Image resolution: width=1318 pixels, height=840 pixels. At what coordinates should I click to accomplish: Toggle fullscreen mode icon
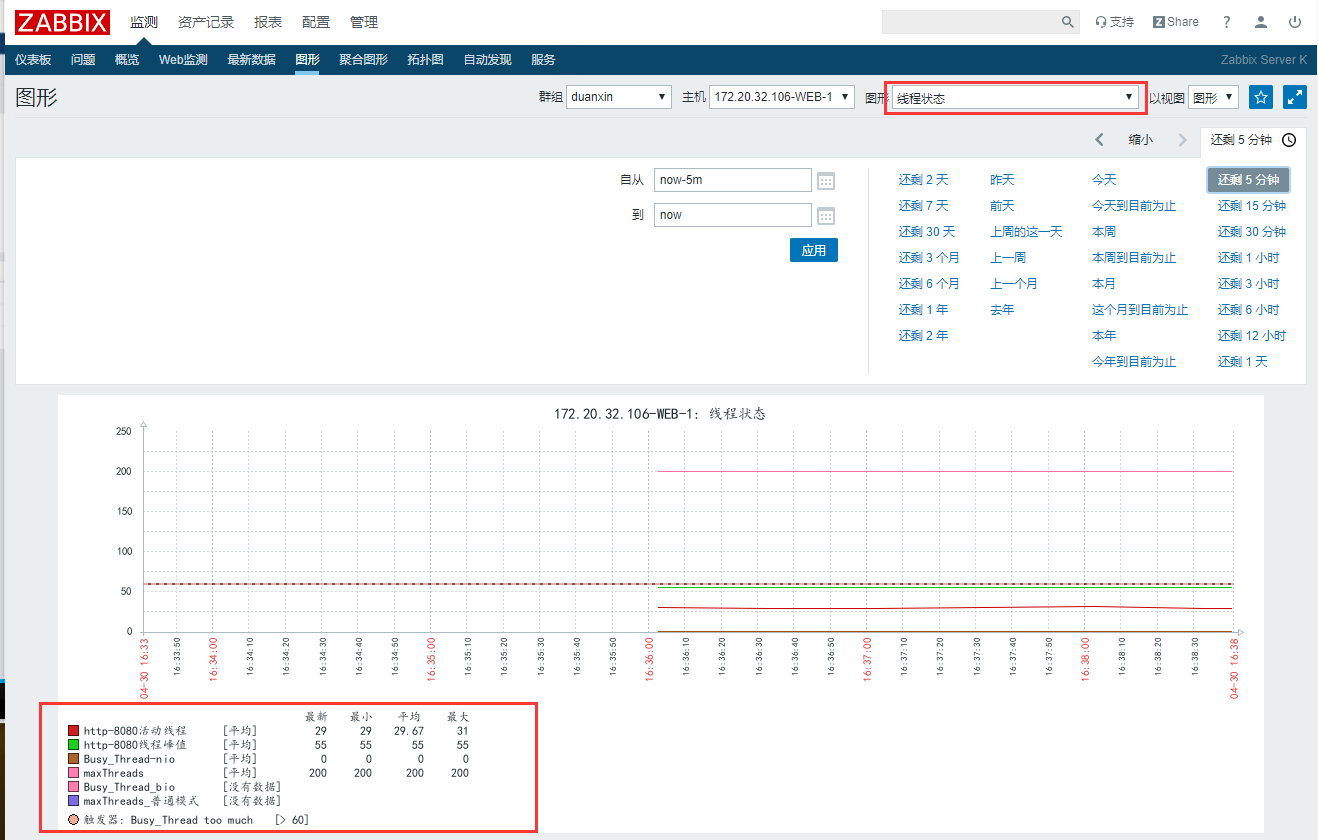(1295, 97)
